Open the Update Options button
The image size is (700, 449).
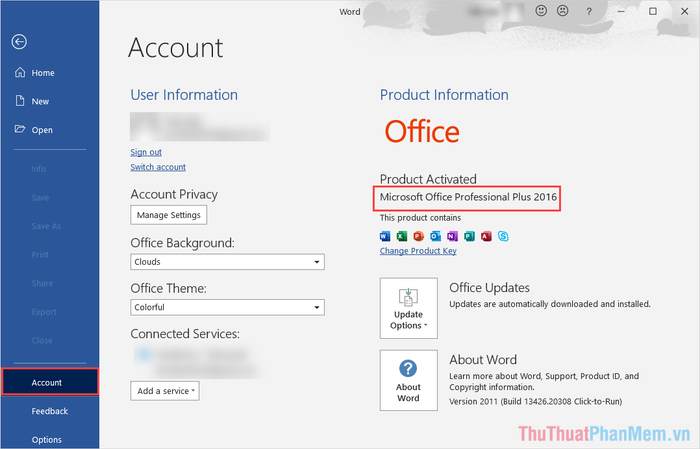(x=408, y=308)
